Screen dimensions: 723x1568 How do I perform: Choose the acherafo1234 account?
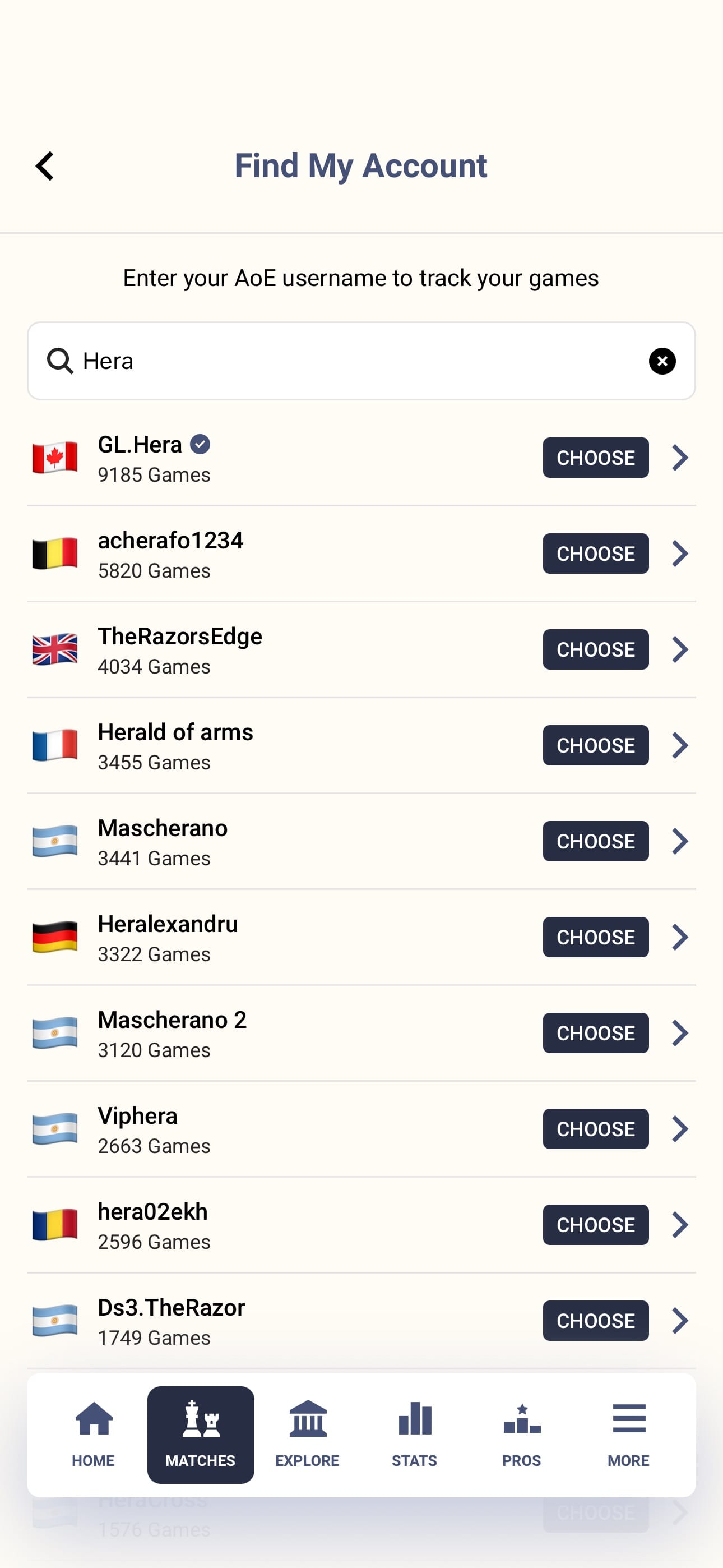point(595,554)
